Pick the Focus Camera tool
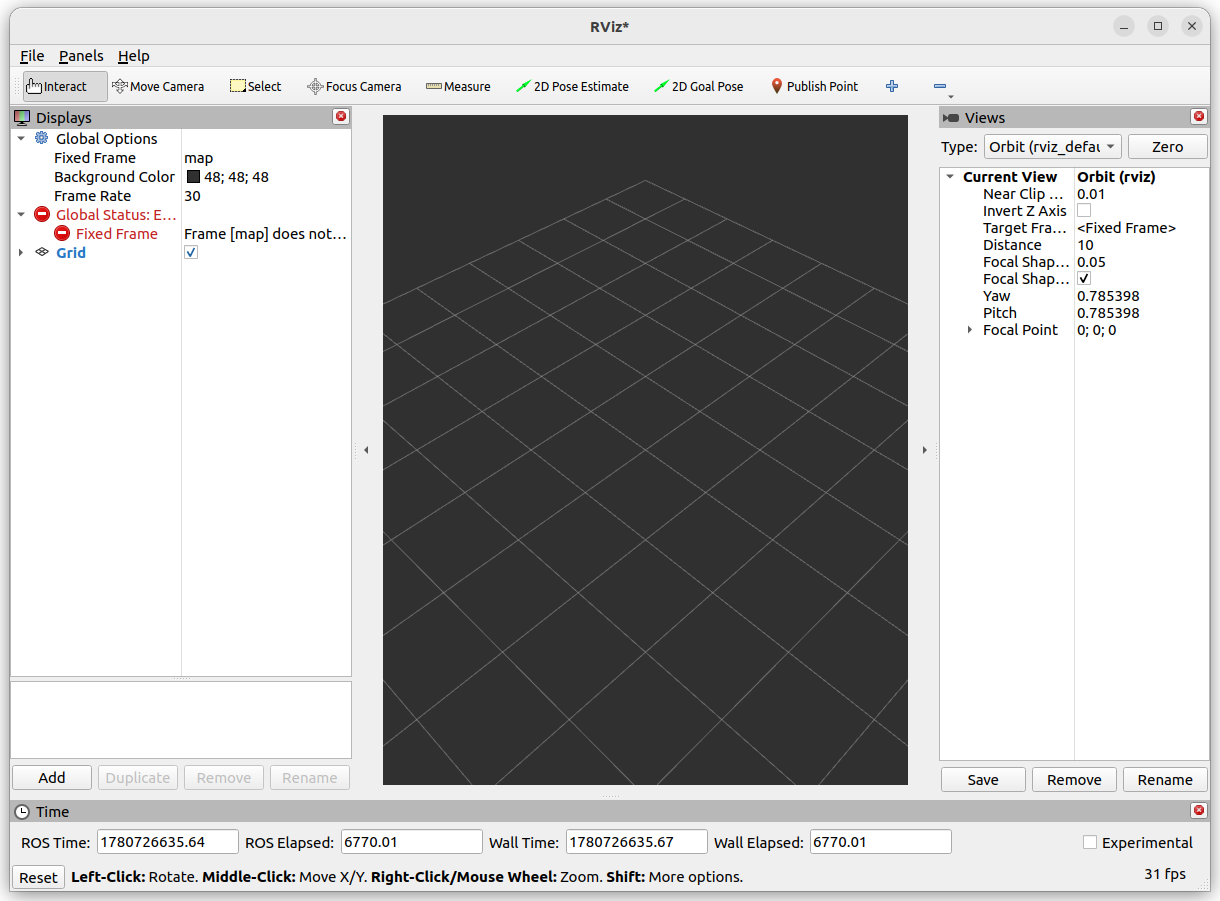 354,86
